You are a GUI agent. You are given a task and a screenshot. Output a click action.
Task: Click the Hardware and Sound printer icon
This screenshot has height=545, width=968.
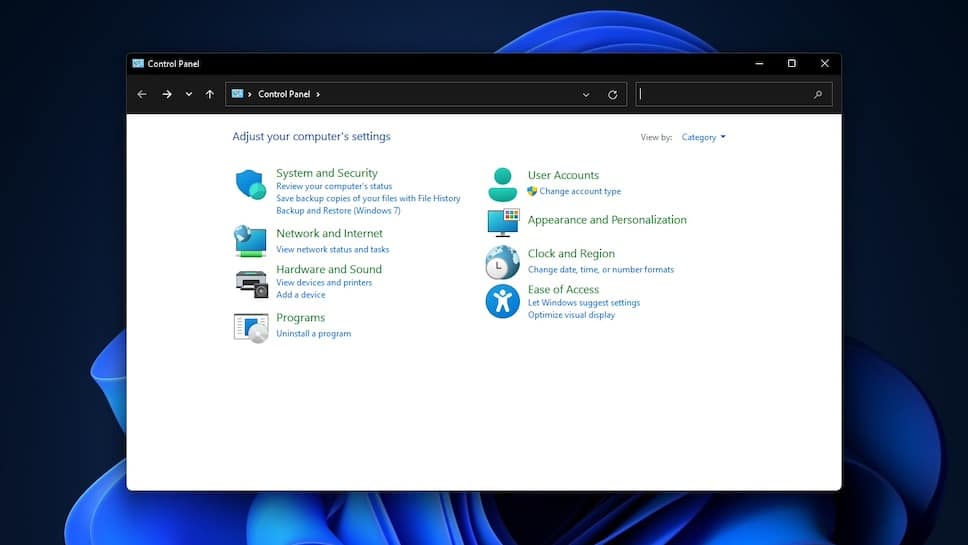point(250,283)
